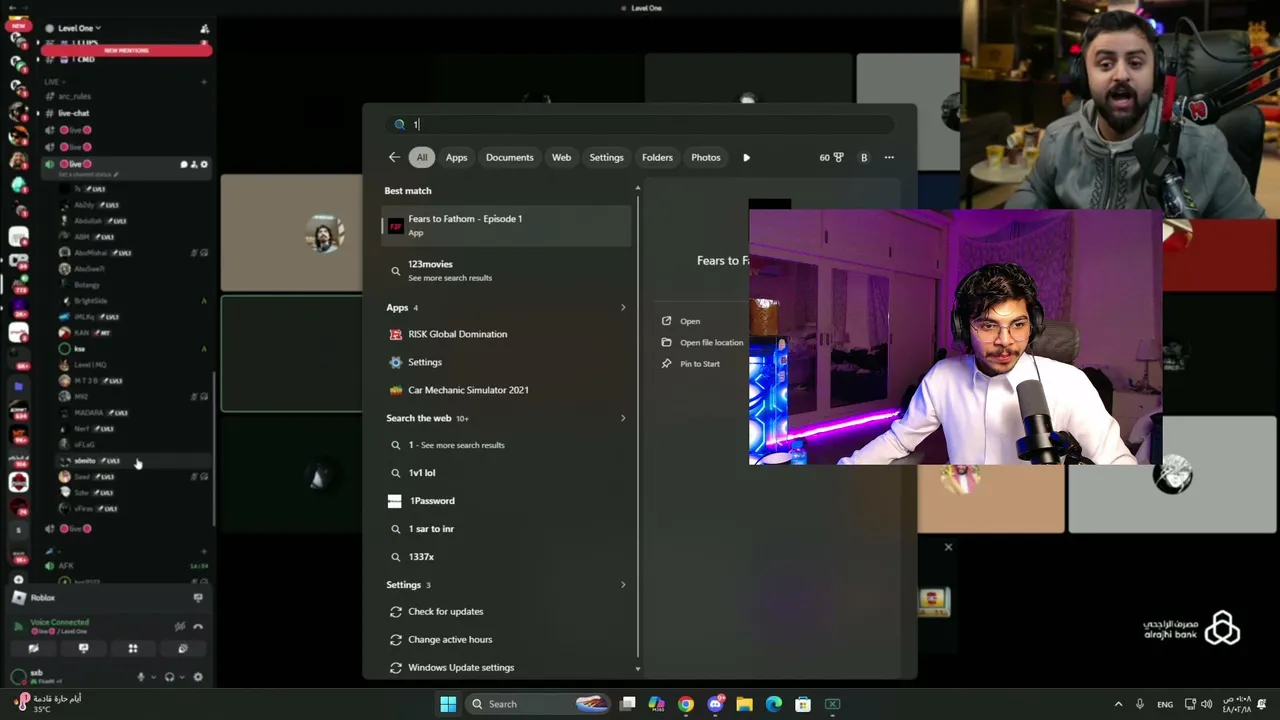The width and height of the screenshot is (1280, 720).
Task: Switch to Web filter tab
Action: tap(561, 157)
